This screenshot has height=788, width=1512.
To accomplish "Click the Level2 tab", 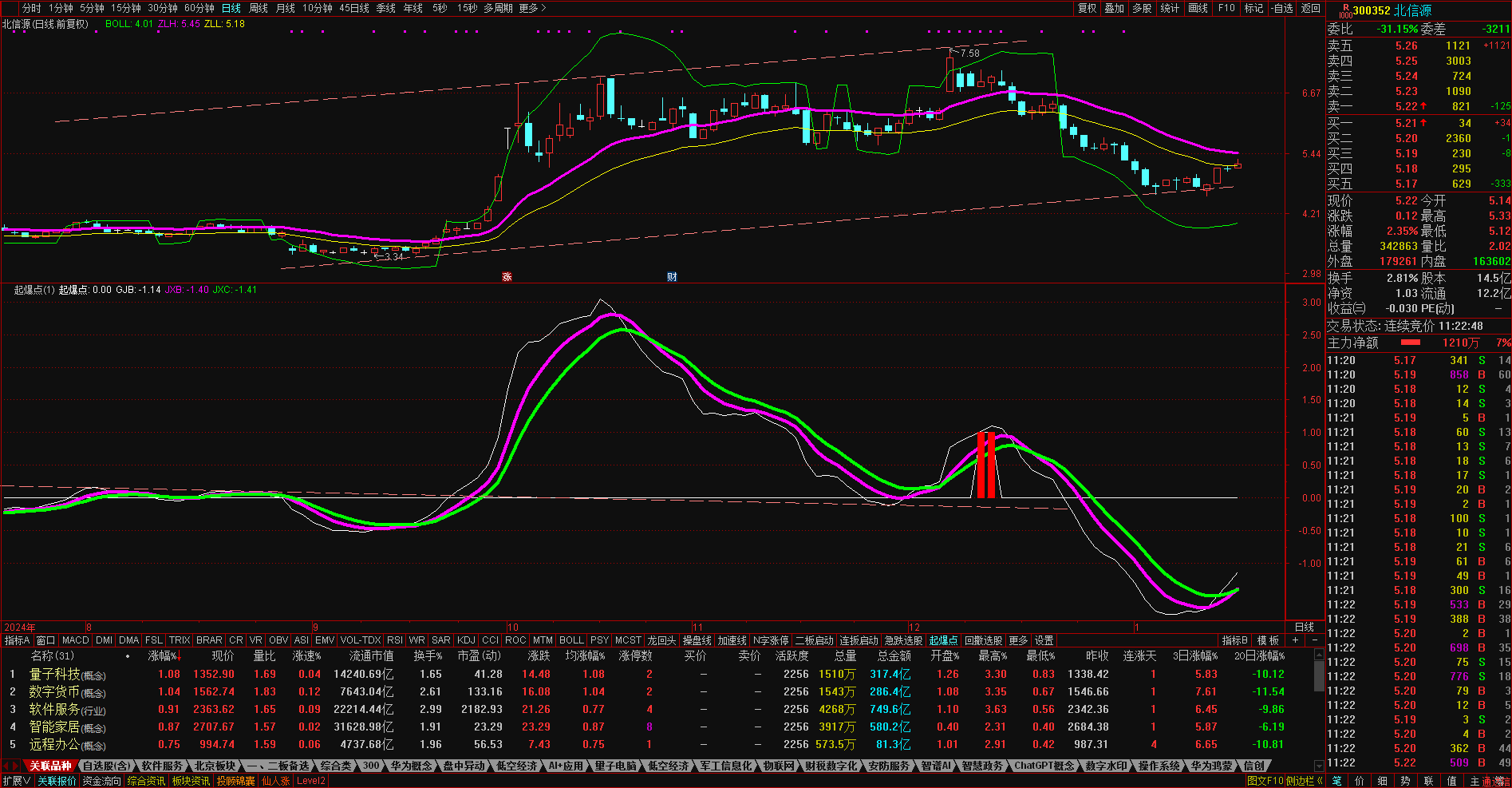I will pos(311,781).
